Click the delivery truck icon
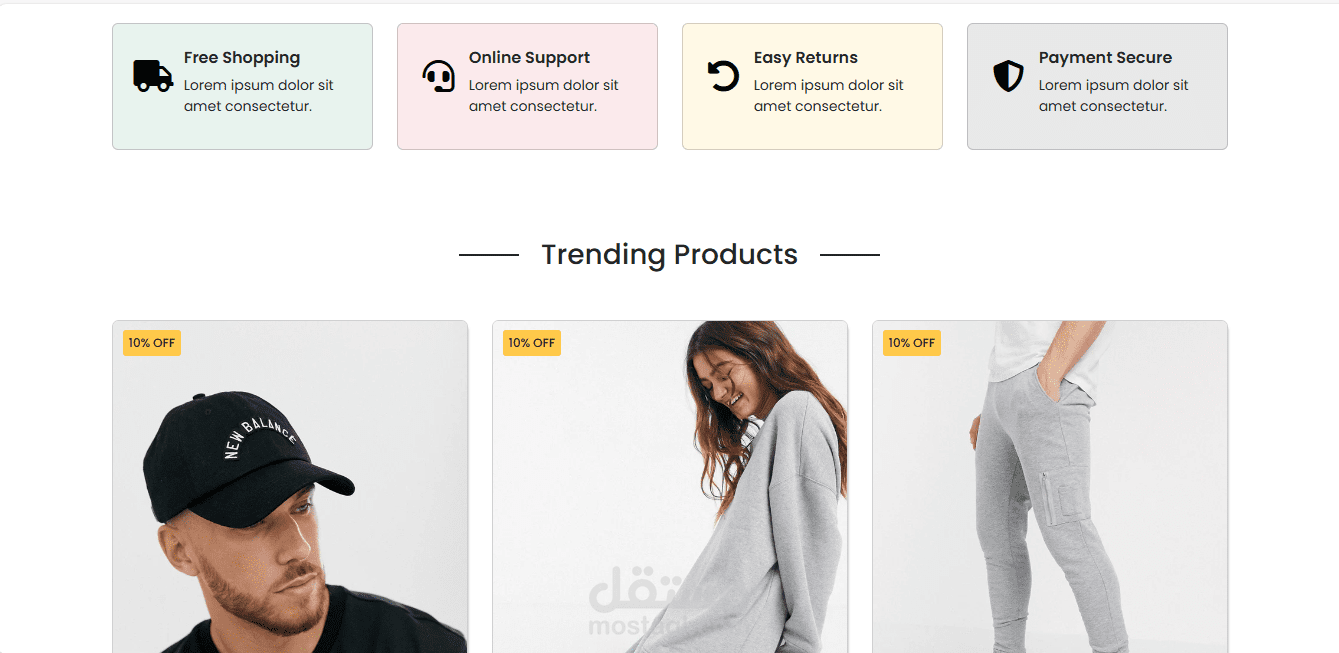This screenshot has height=653, width=1339. tap(153, 76)
